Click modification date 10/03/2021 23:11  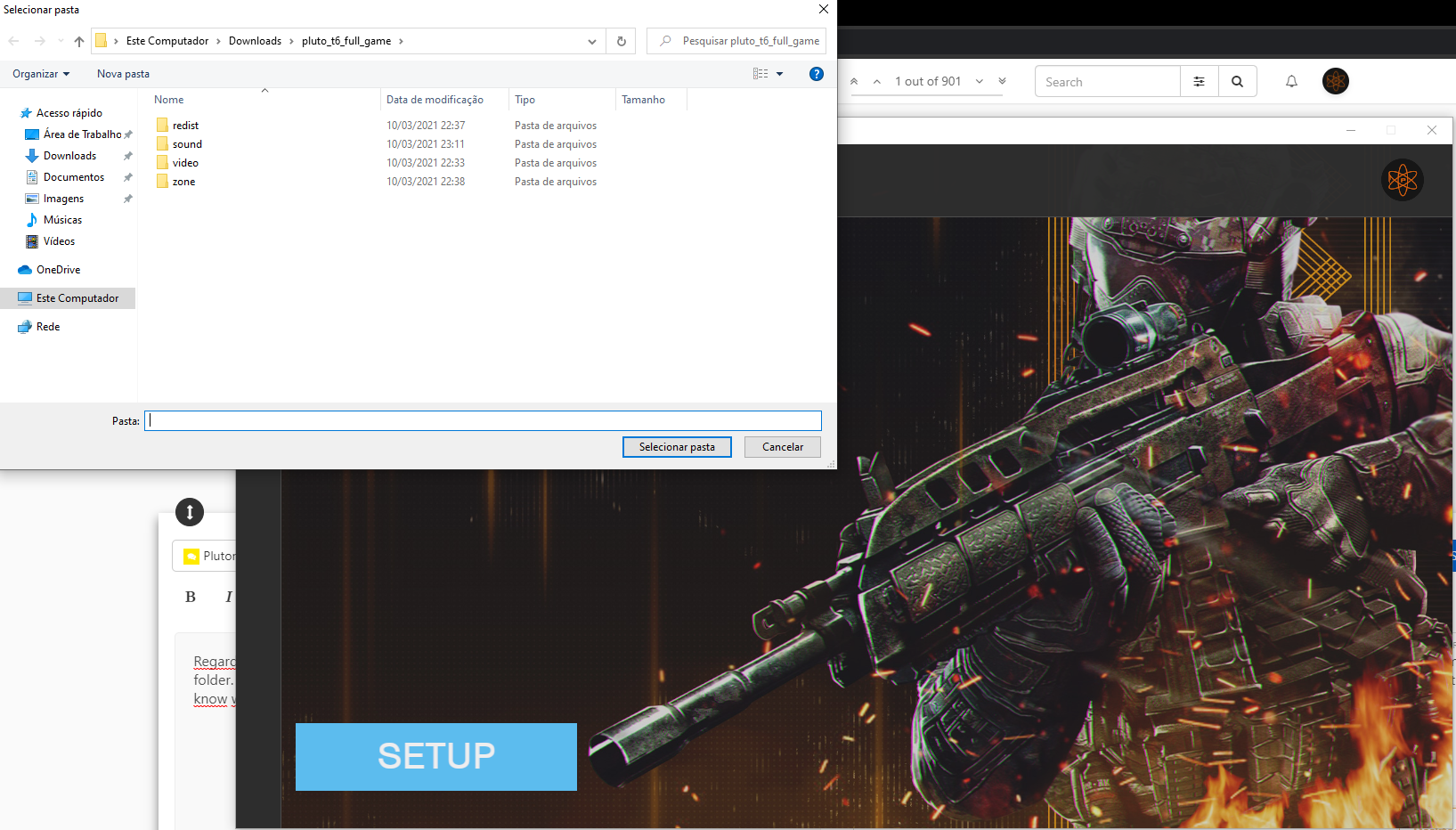[x=426, y=144]
